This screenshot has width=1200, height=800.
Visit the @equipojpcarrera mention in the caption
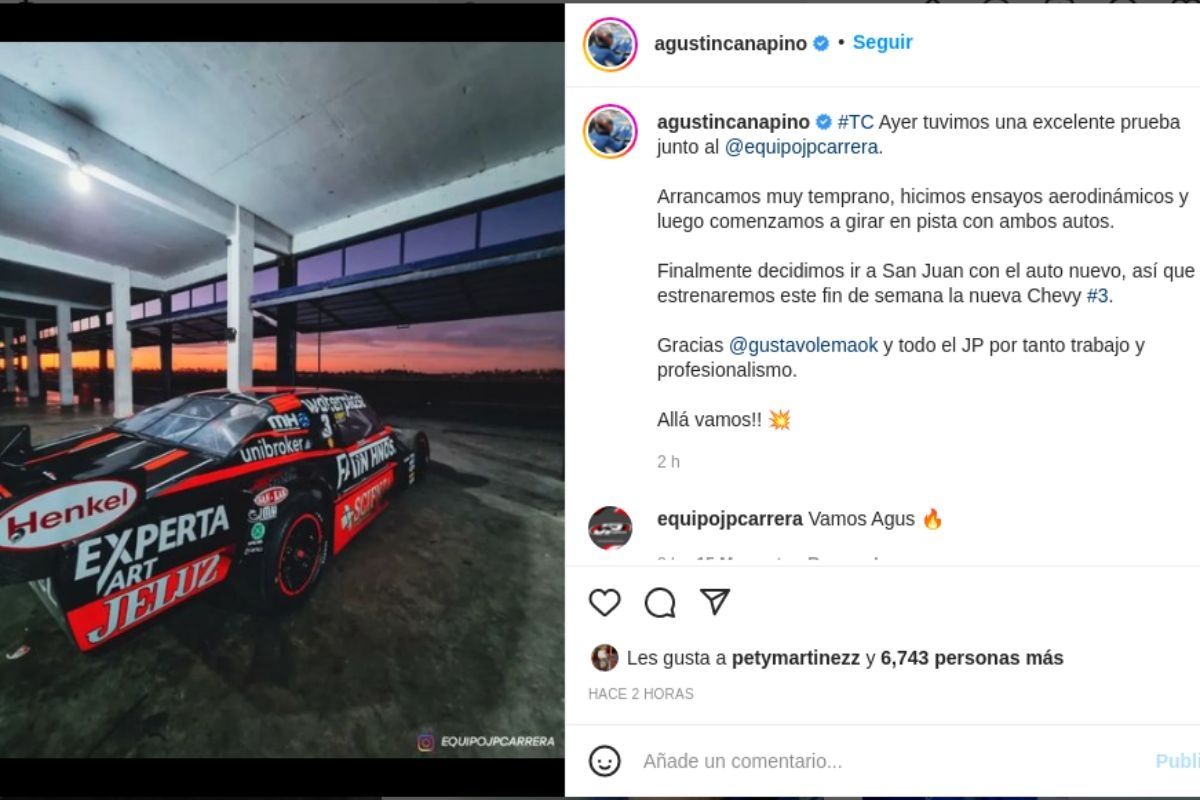point(801,147)
